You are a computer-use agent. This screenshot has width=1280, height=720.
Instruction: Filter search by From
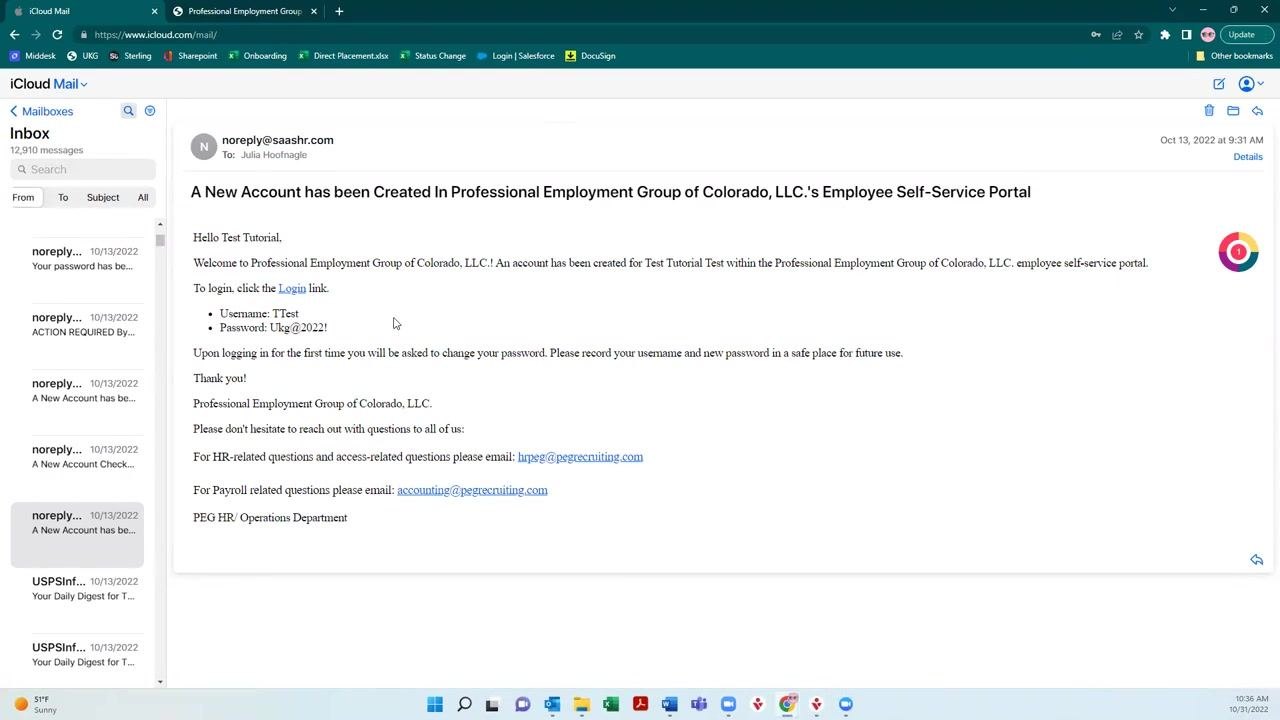tap(23, 197)
